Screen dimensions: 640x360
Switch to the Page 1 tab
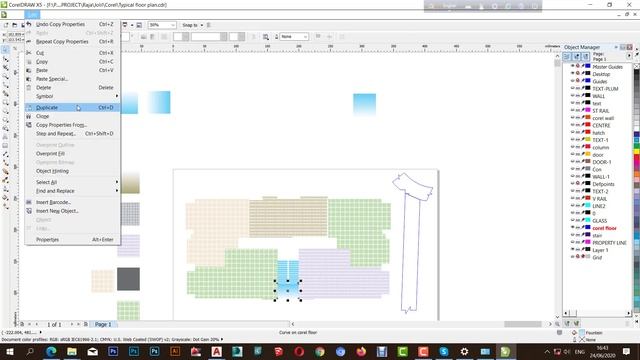(103, 324)
